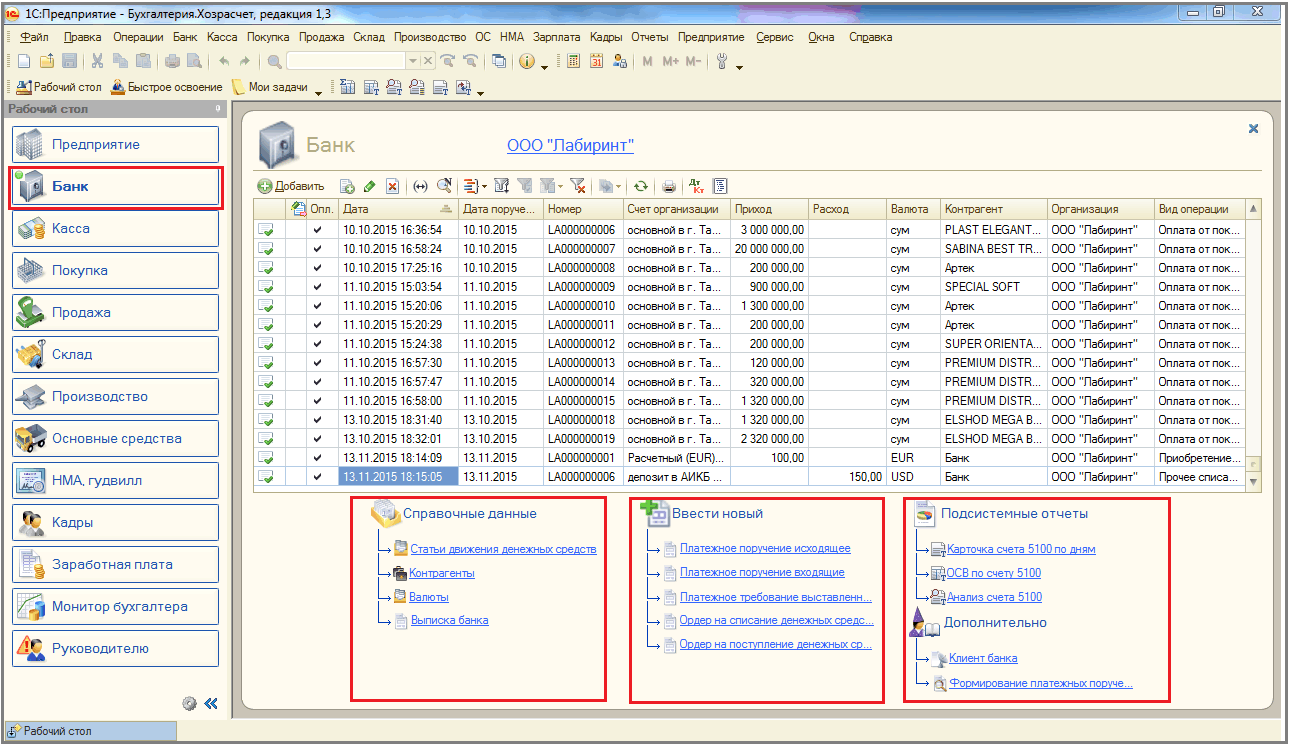Viewport: 1290px width, 747px height.
Task: Click the search by number magnifier icon
Action: [444, 185]
